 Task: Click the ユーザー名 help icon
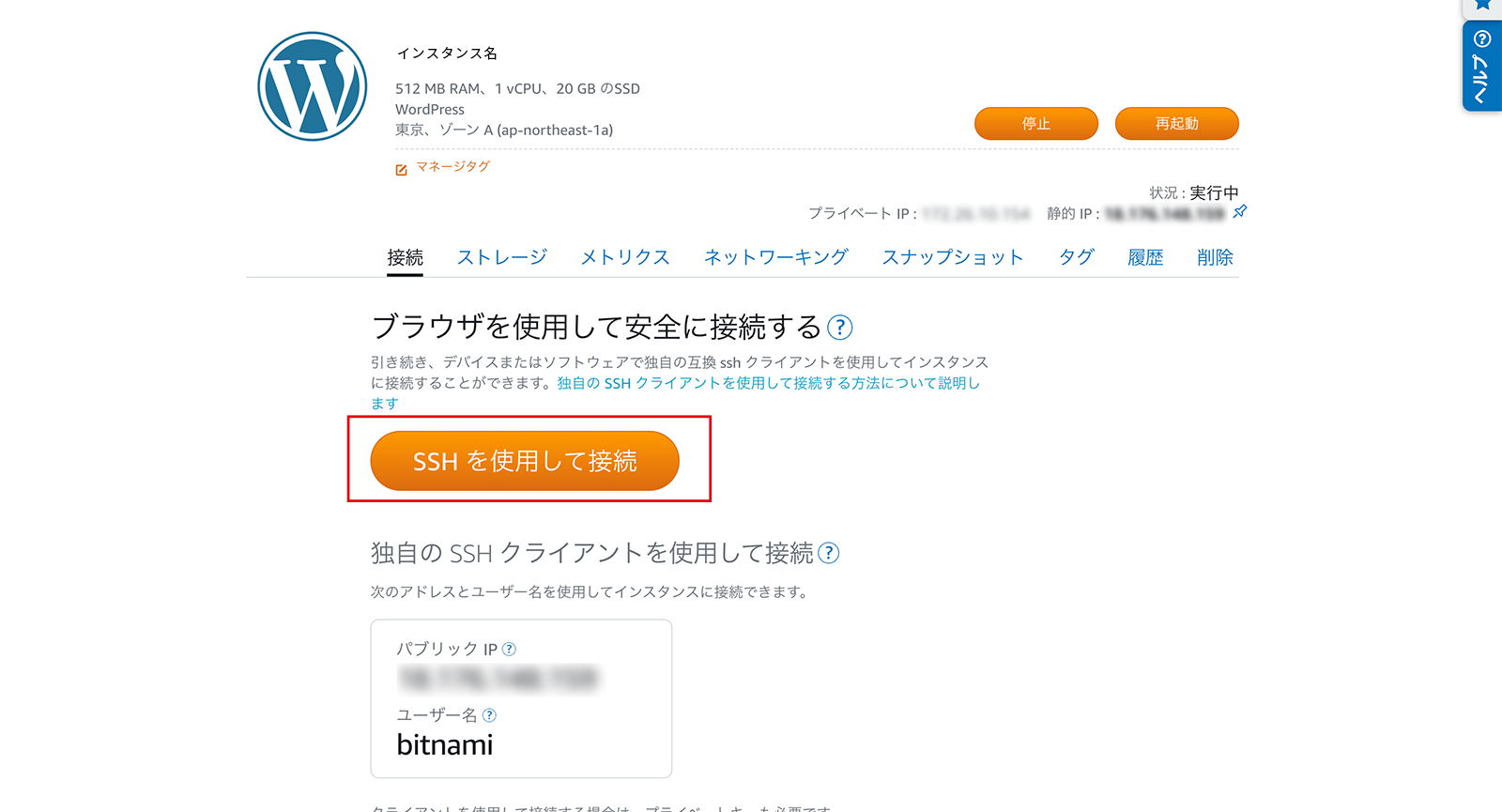pyautogui.click(x=489, y=715)
